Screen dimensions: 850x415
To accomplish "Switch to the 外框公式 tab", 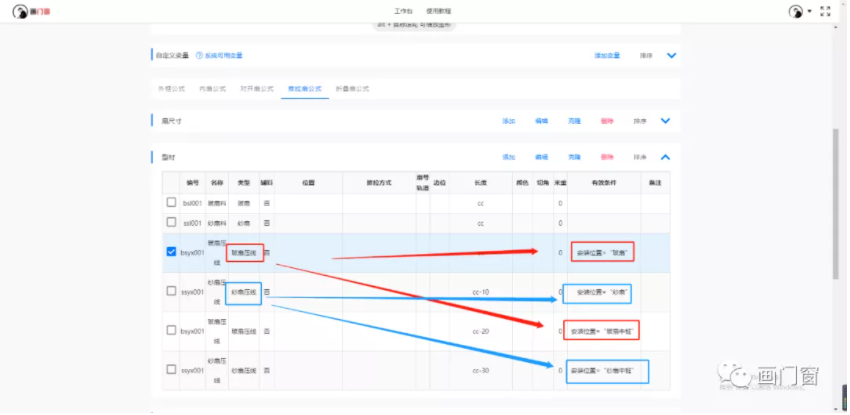I will [x=171, y=88].
